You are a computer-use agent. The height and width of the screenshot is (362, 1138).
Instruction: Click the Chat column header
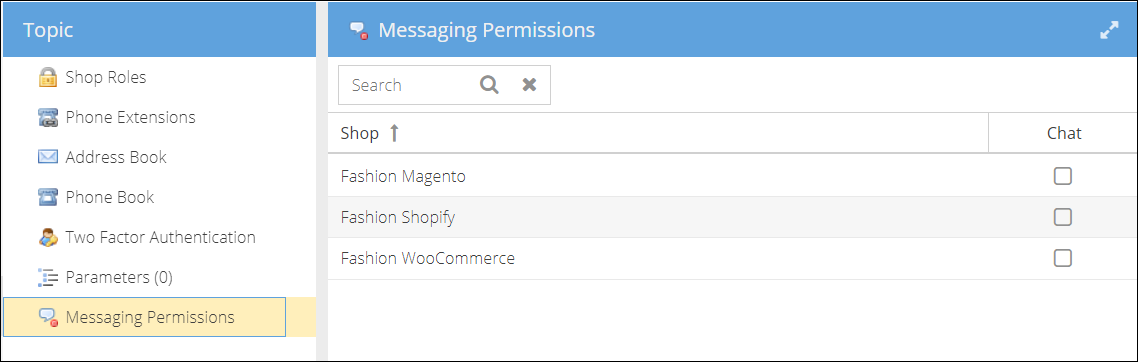coord(1064,133)
